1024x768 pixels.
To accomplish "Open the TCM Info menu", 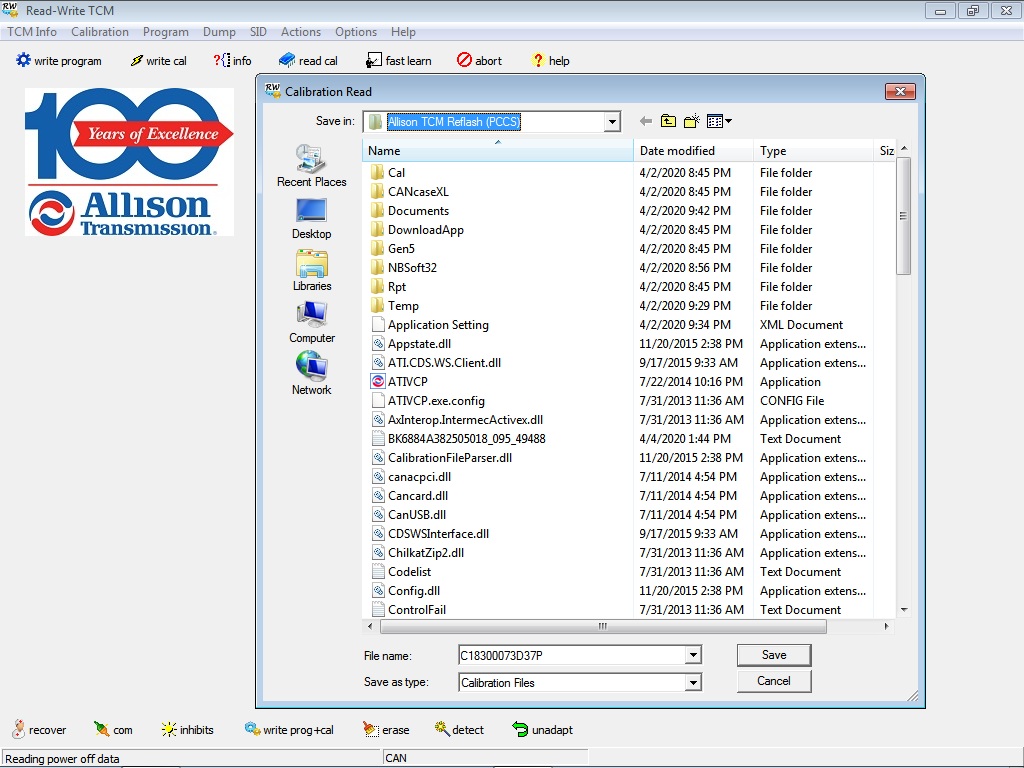I will (32, 31).
